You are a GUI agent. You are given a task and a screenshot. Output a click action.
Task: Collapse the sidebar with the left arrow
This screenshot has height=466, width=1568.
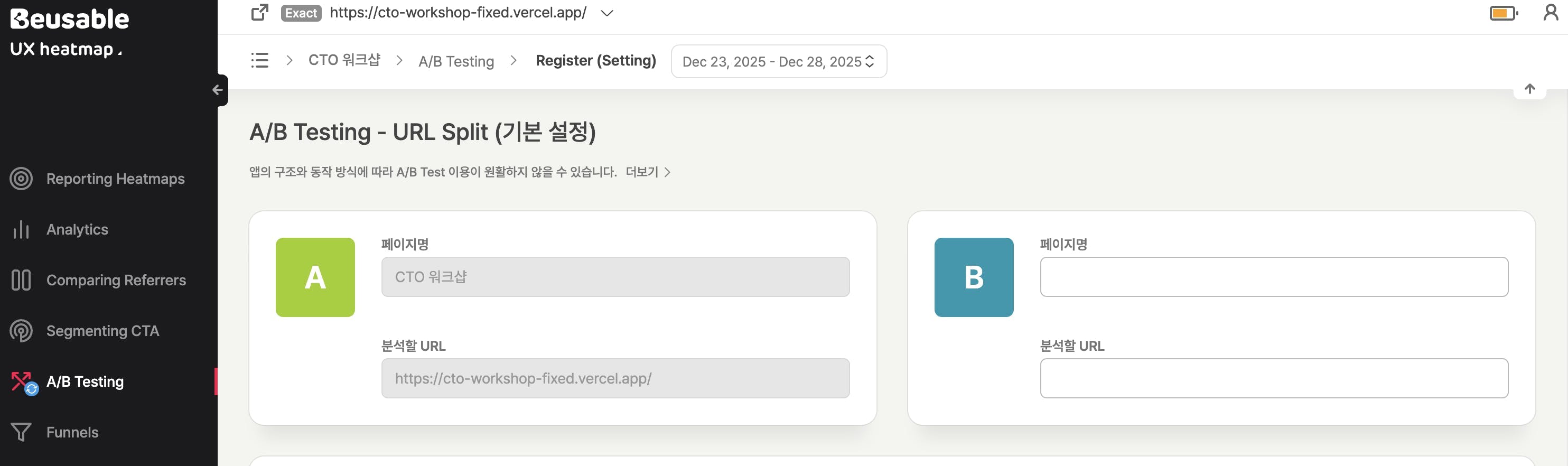click(x=217, y=90)
